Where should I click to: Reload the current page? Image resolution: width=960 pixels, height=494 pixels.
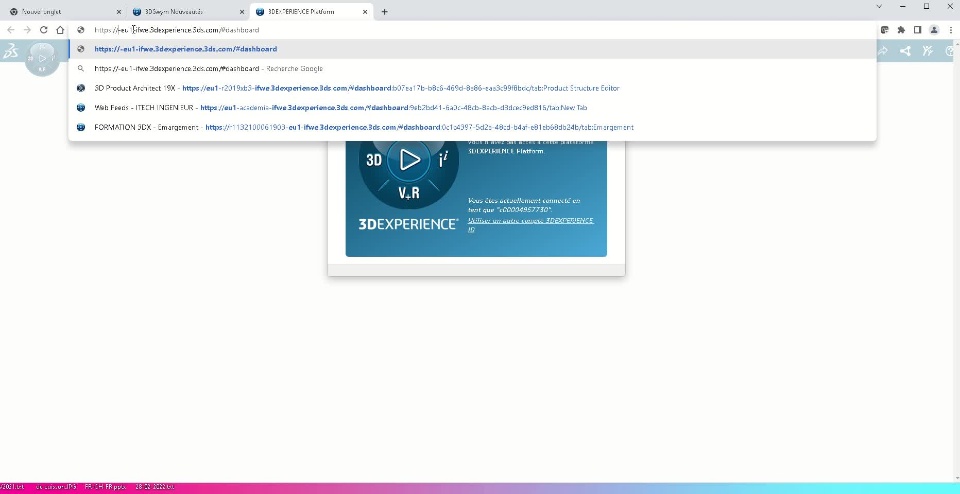tap(43, 29)
